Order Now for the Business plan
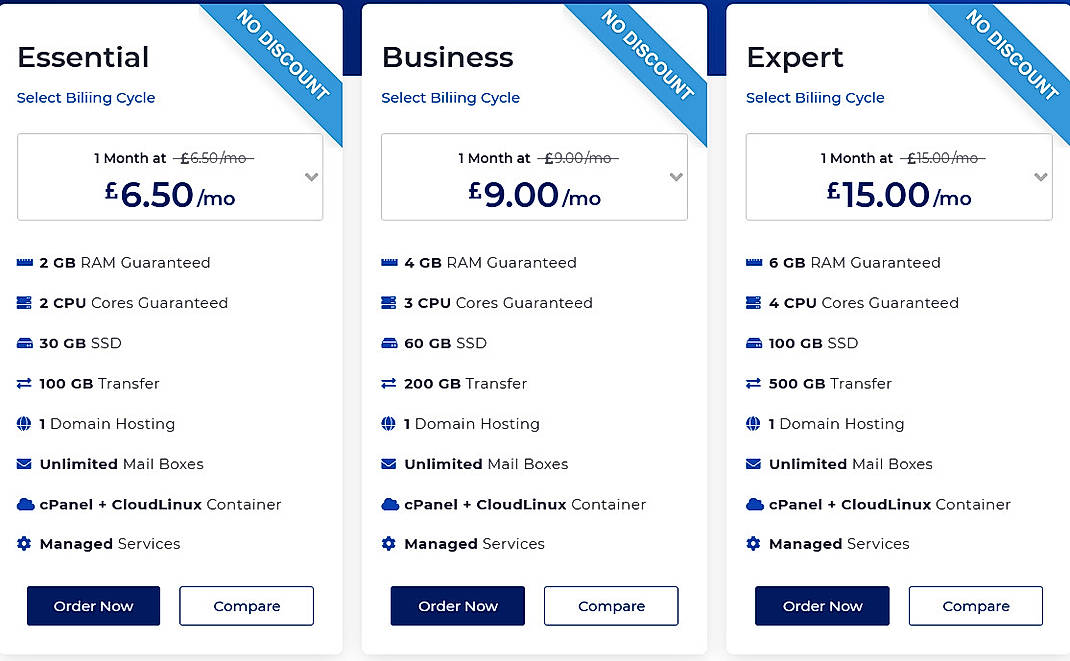The height and width of the screenshot is (661, 1070). tap(457, 606)
